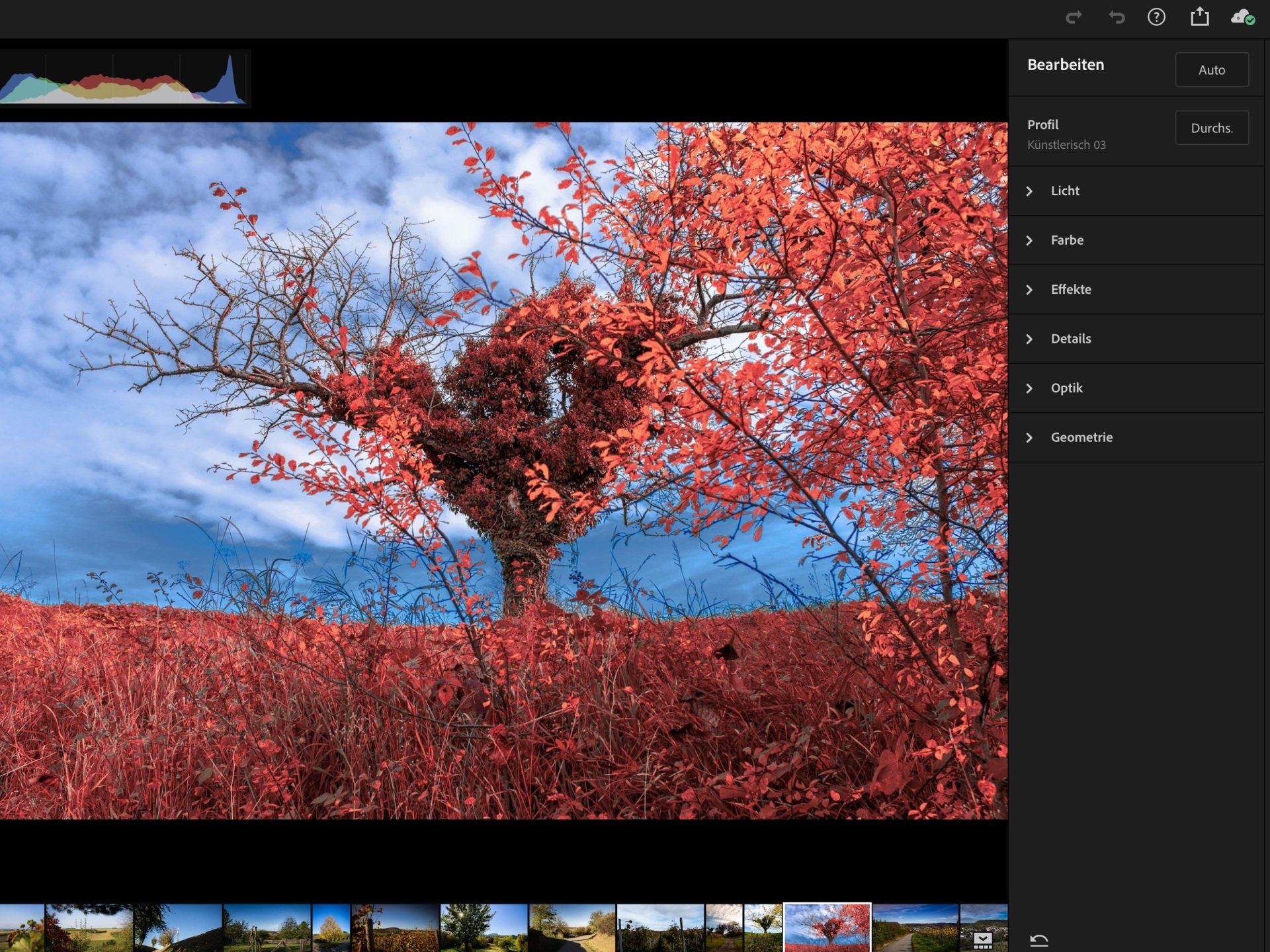1270x952 pixels.
Task: Click the histogram display
Action: point(124,79)
